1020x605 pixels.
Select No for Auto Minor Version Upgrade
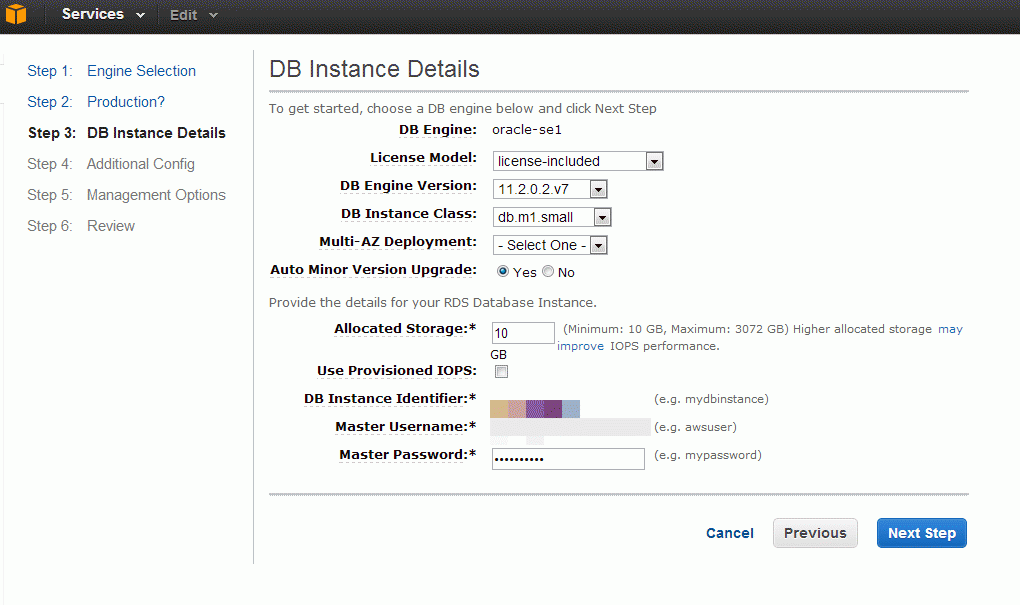click(548, 271)
